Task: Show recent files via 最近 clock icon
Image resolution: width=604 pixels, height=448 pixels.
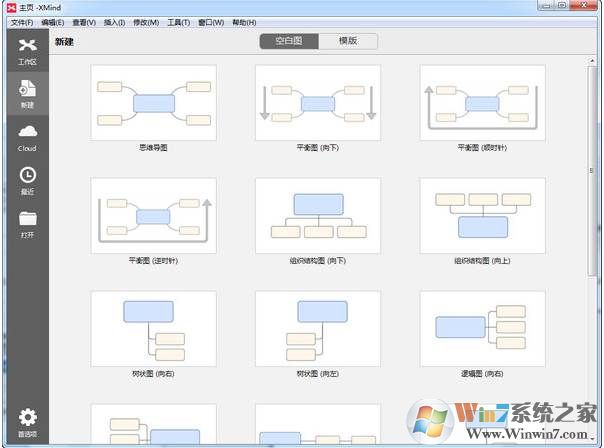Action: pyautogui.click(x=27, y=177)
